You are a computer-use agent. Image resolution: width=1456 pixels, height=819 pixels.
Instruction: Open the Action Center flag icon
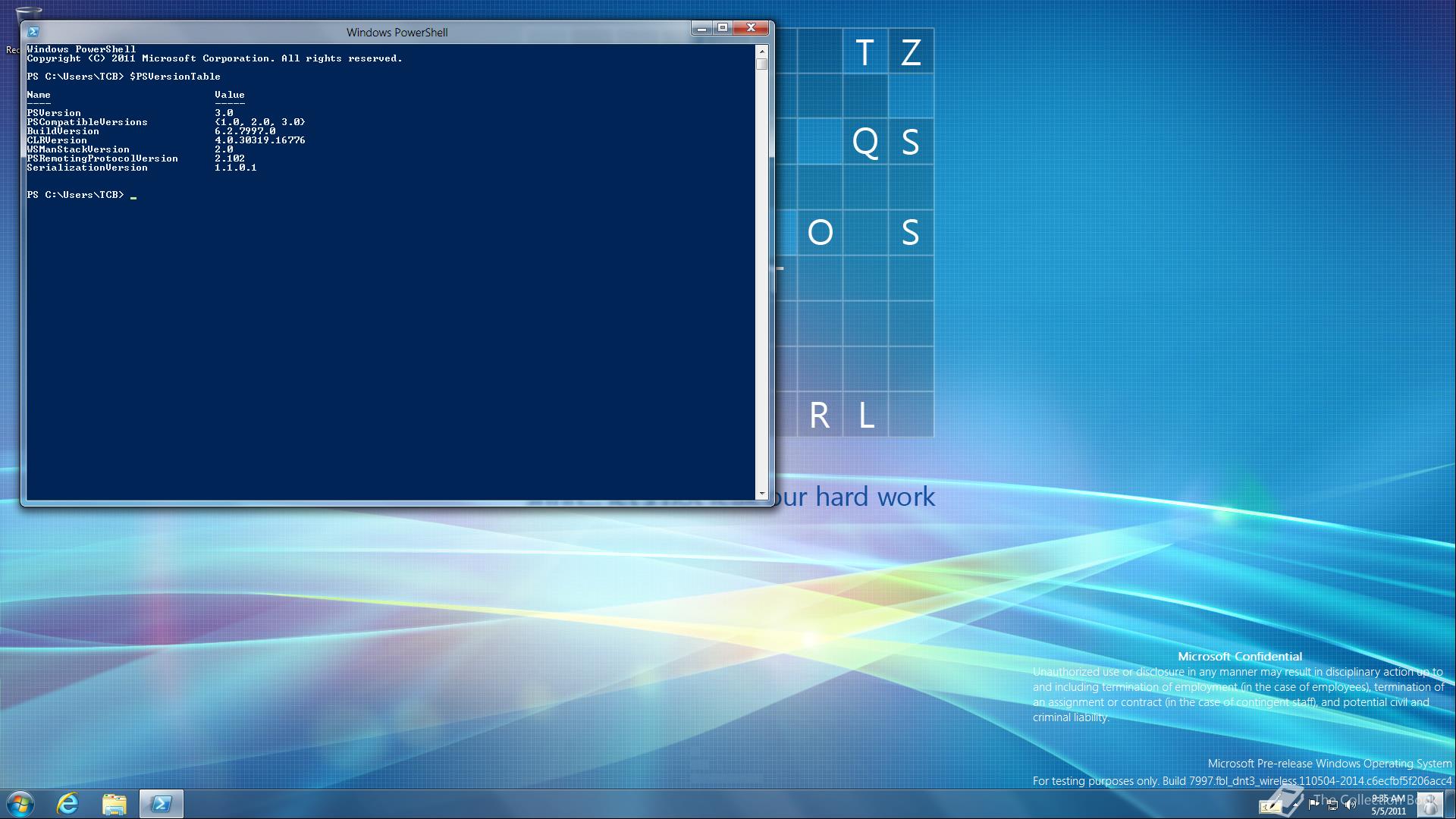pos(1314,805)
